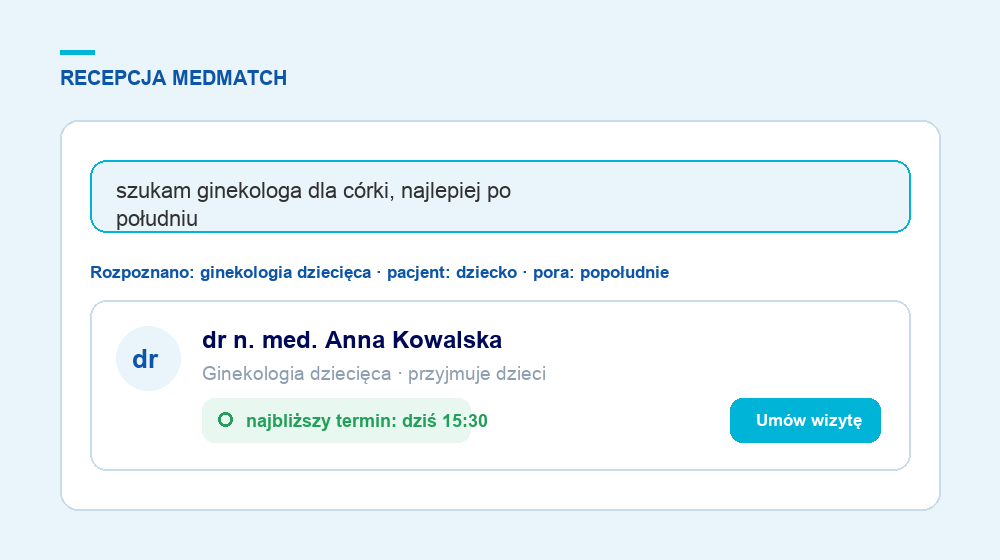Click the word 'szukam' in the query

(x=153, y=191)
